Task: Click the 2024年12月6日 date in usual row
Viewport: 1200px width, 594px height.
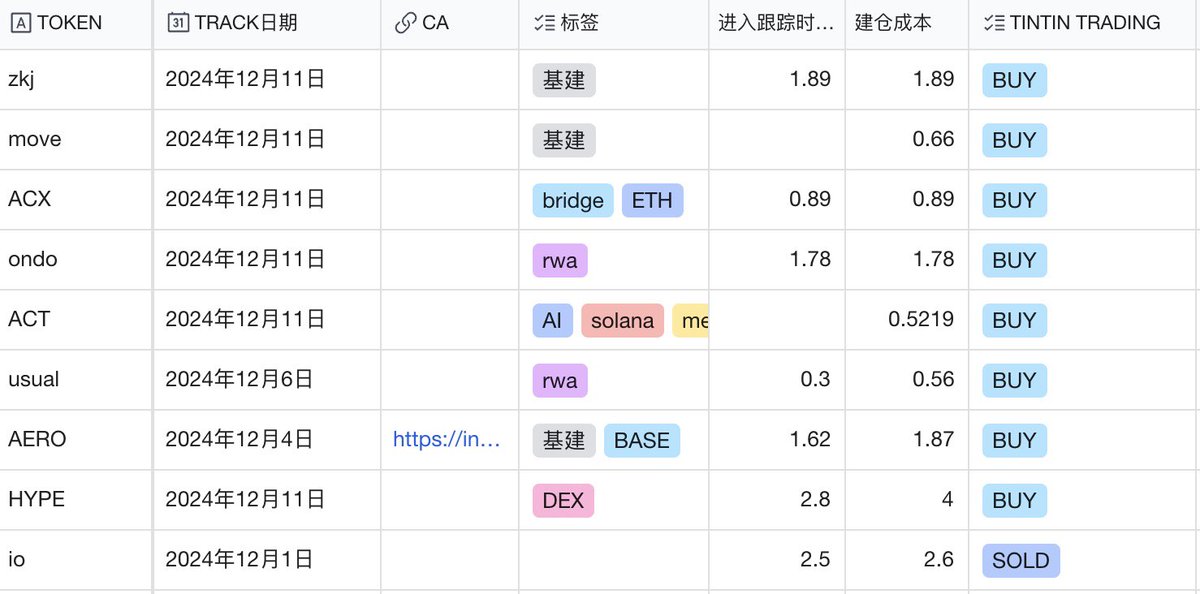Action: pos(240,380)
